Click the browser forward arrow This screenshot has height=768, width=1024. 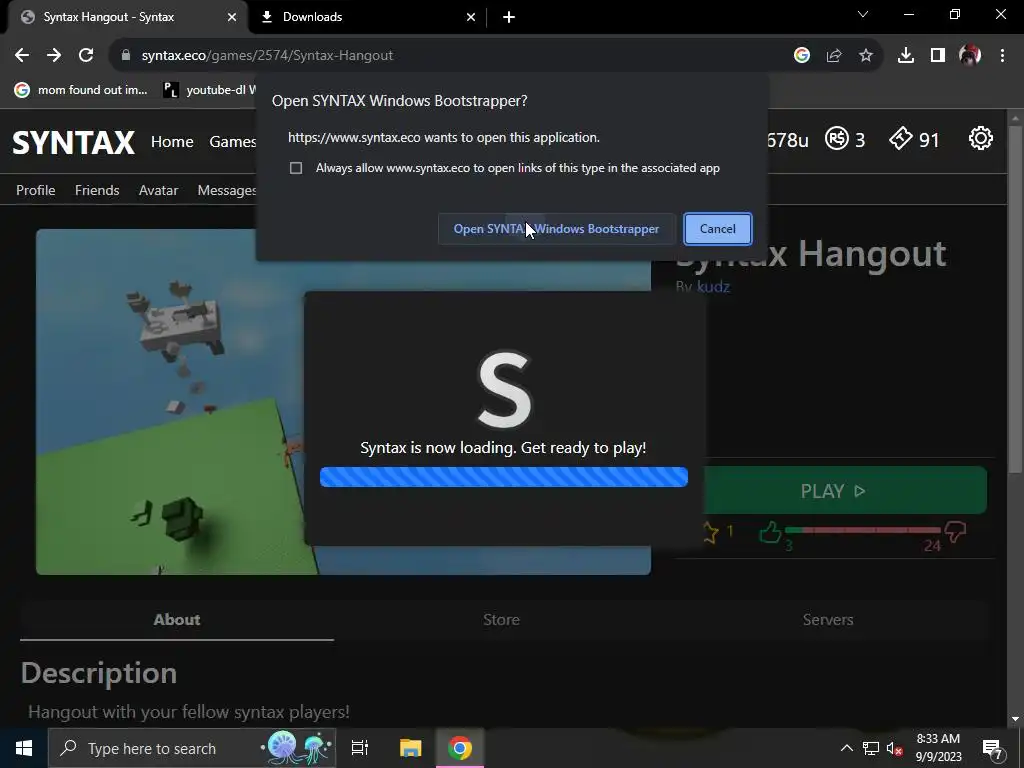point(54,56)
